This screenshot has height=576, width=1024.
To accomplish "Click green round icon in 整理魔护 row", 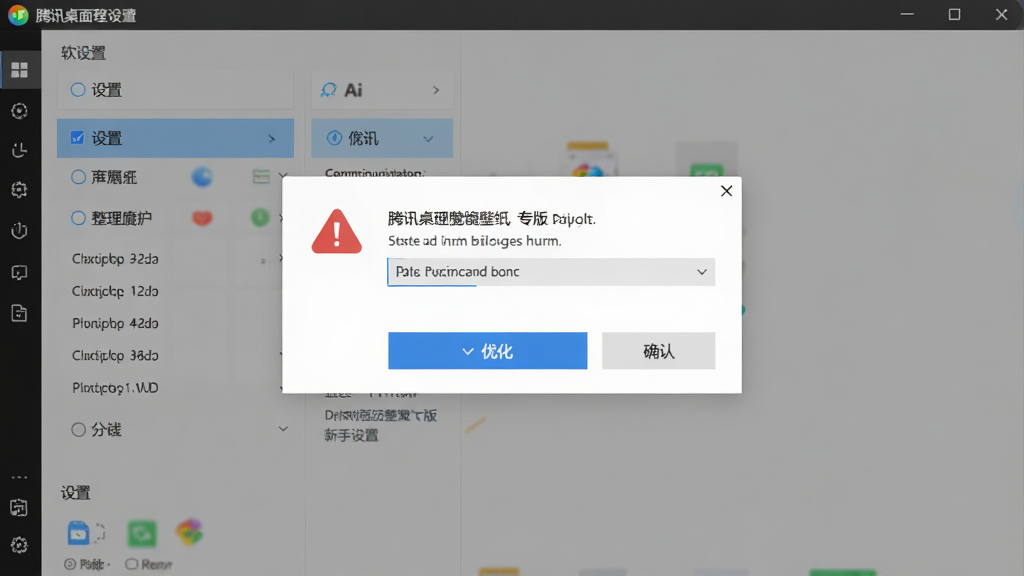I will pyautogui.click(x=260, y=217).
